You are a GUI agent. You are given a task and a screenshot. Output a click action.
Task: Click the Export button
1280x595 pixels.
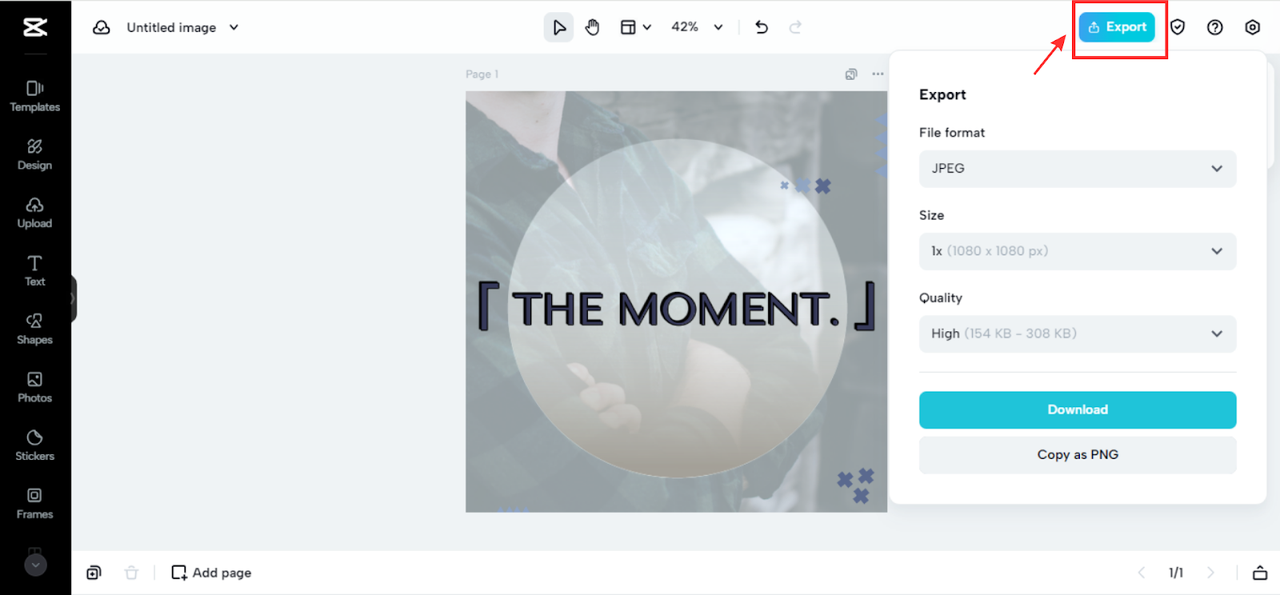[1117, 27]
